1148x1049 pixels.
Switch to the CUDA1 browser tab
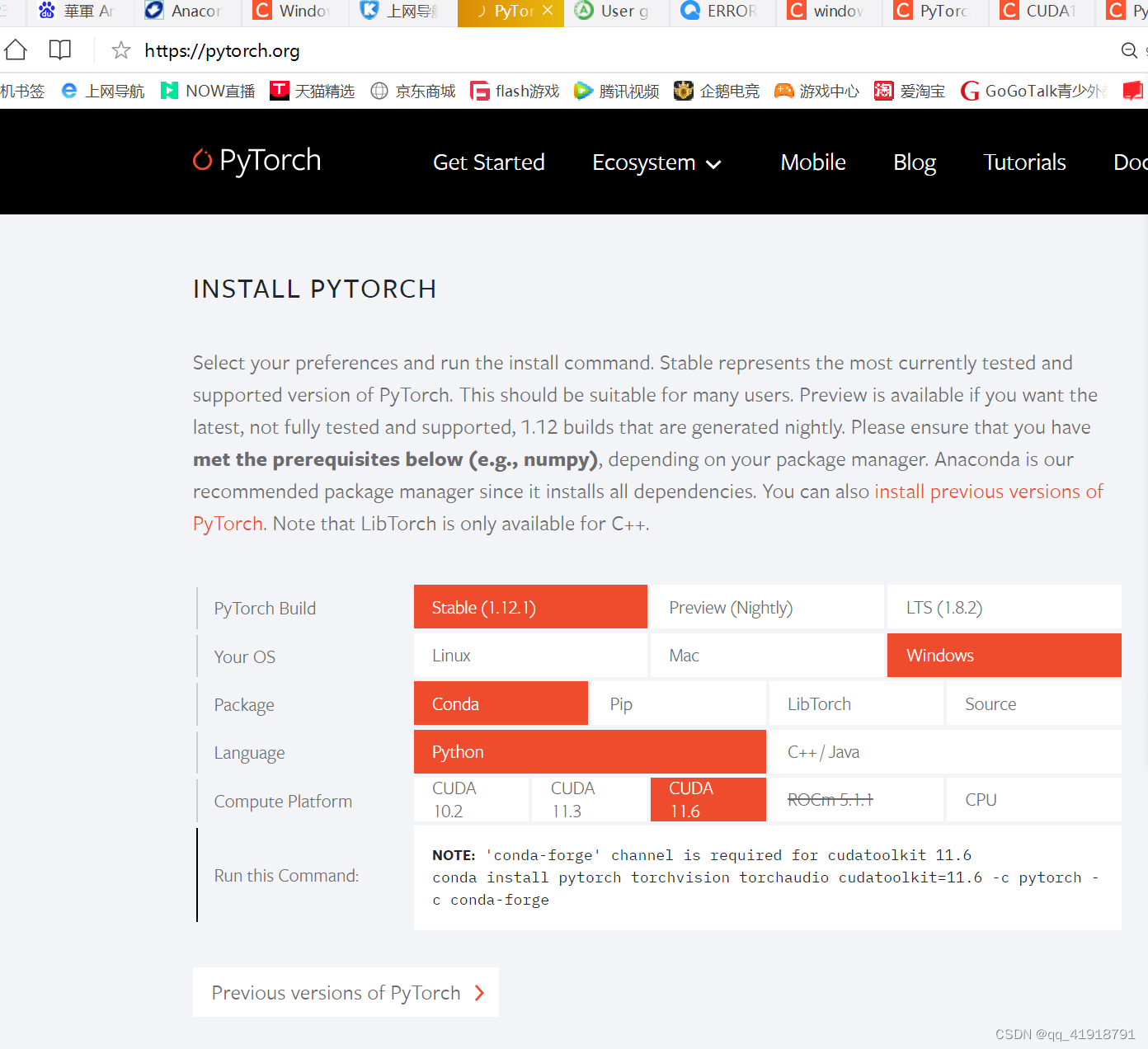[x=1042, y=12]
